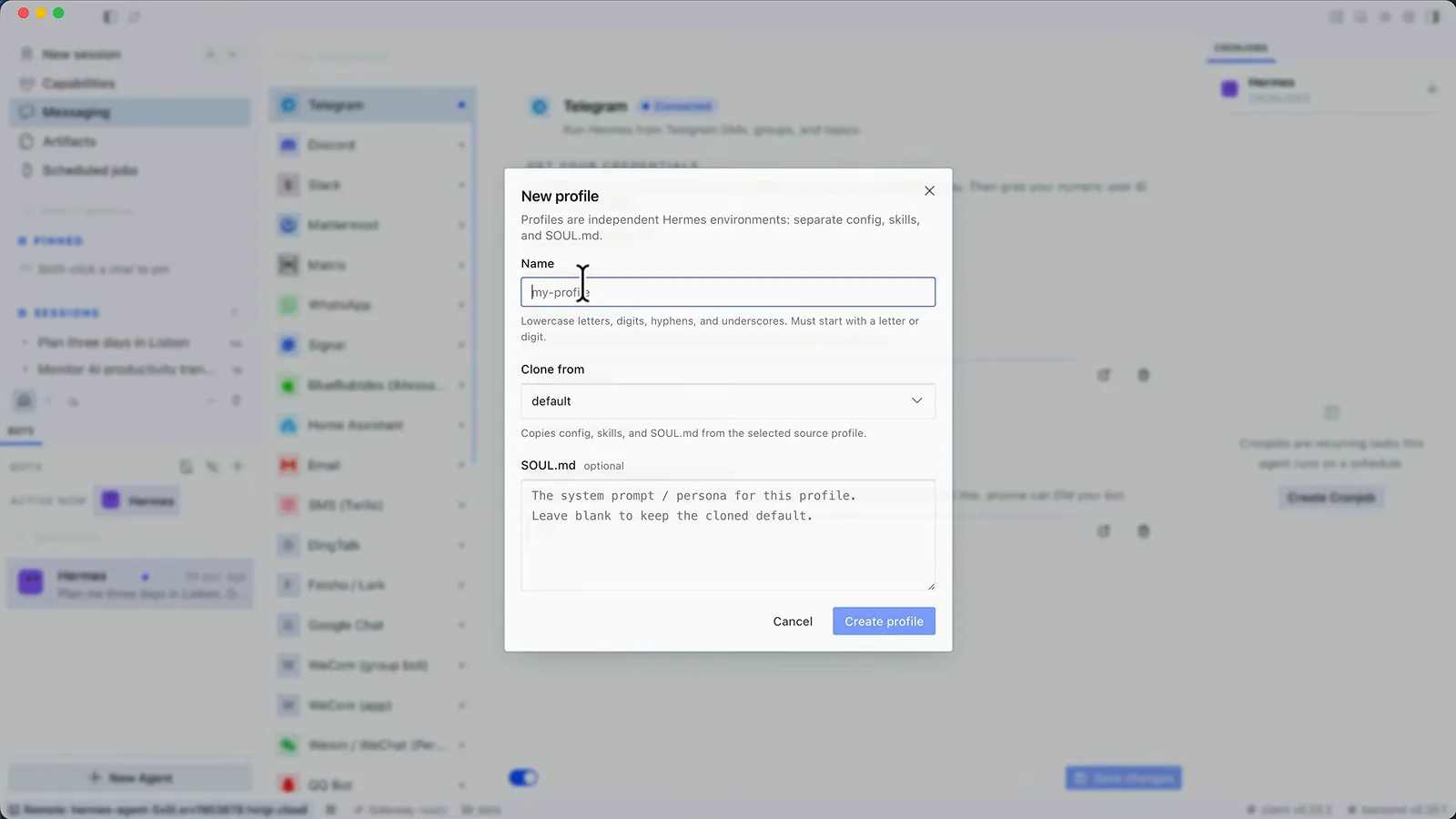The image size is (1456, 819).
Task: Select DingTalk in the platform list
Action: pos(372,545)
